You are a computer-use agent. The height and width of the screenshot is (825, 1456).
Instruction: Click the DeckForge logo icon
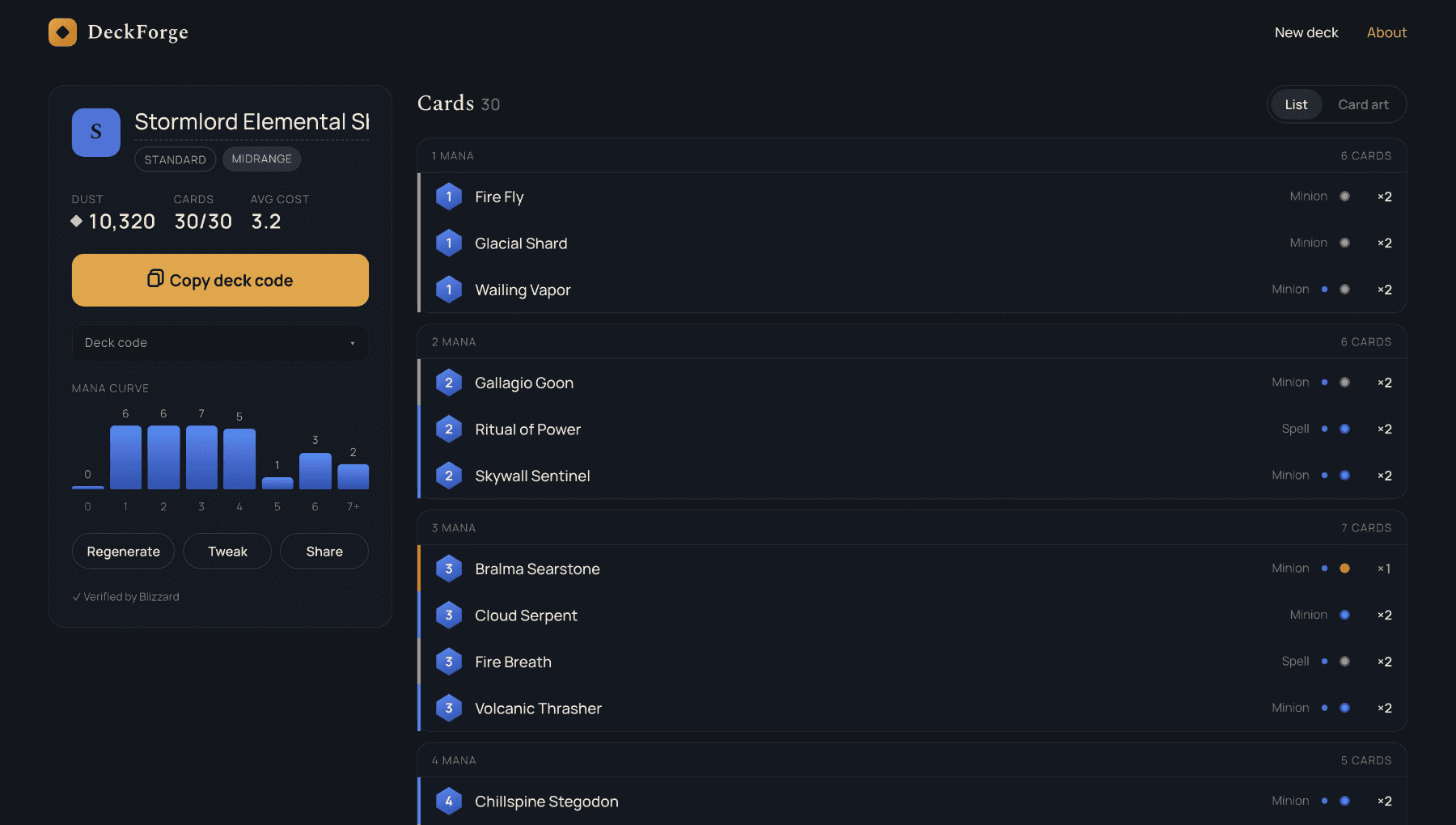coord(62,32)
